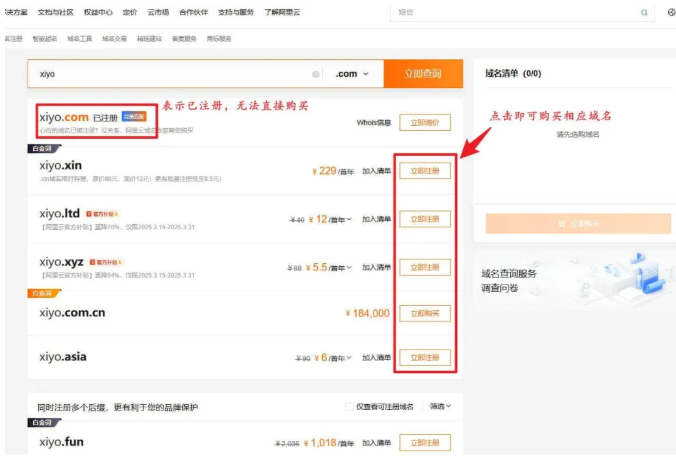Click the orange 立即查询 search button
Viewport: 676px width, 458px height.
coord(424,74)
